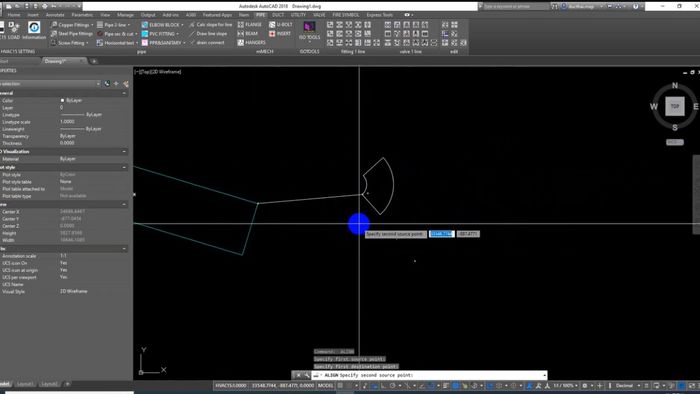Screen dimensions: 700x394
Task: Switch to the Home ribbon tab
Action: (x=14, y=15)
